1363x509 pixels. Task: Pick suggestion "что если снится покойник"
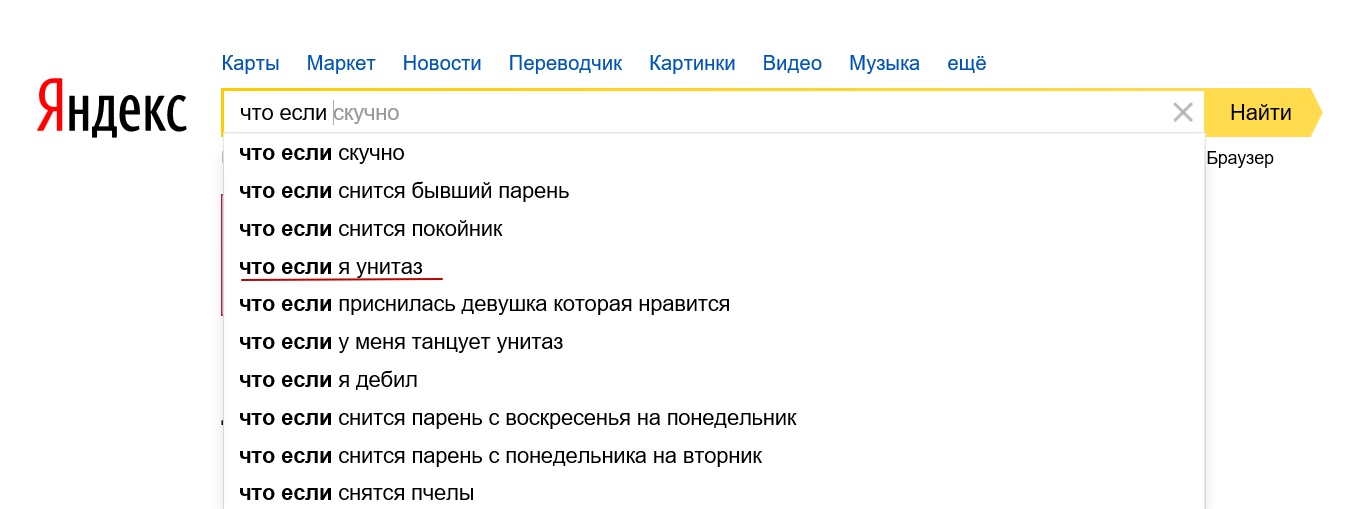coord(714,229)
